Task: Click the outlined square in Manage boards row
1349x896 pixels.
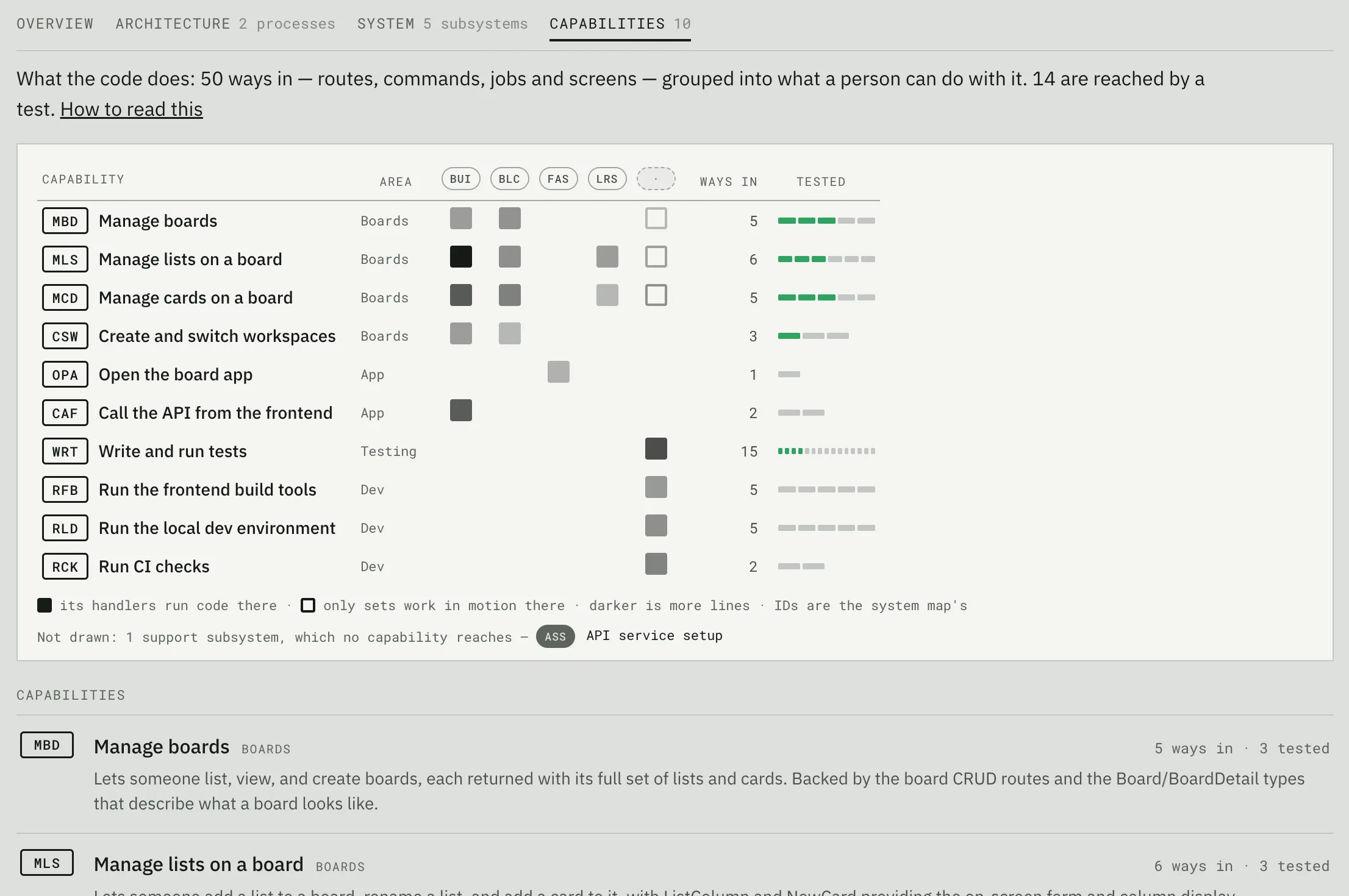Action: [x=656, y=218]
